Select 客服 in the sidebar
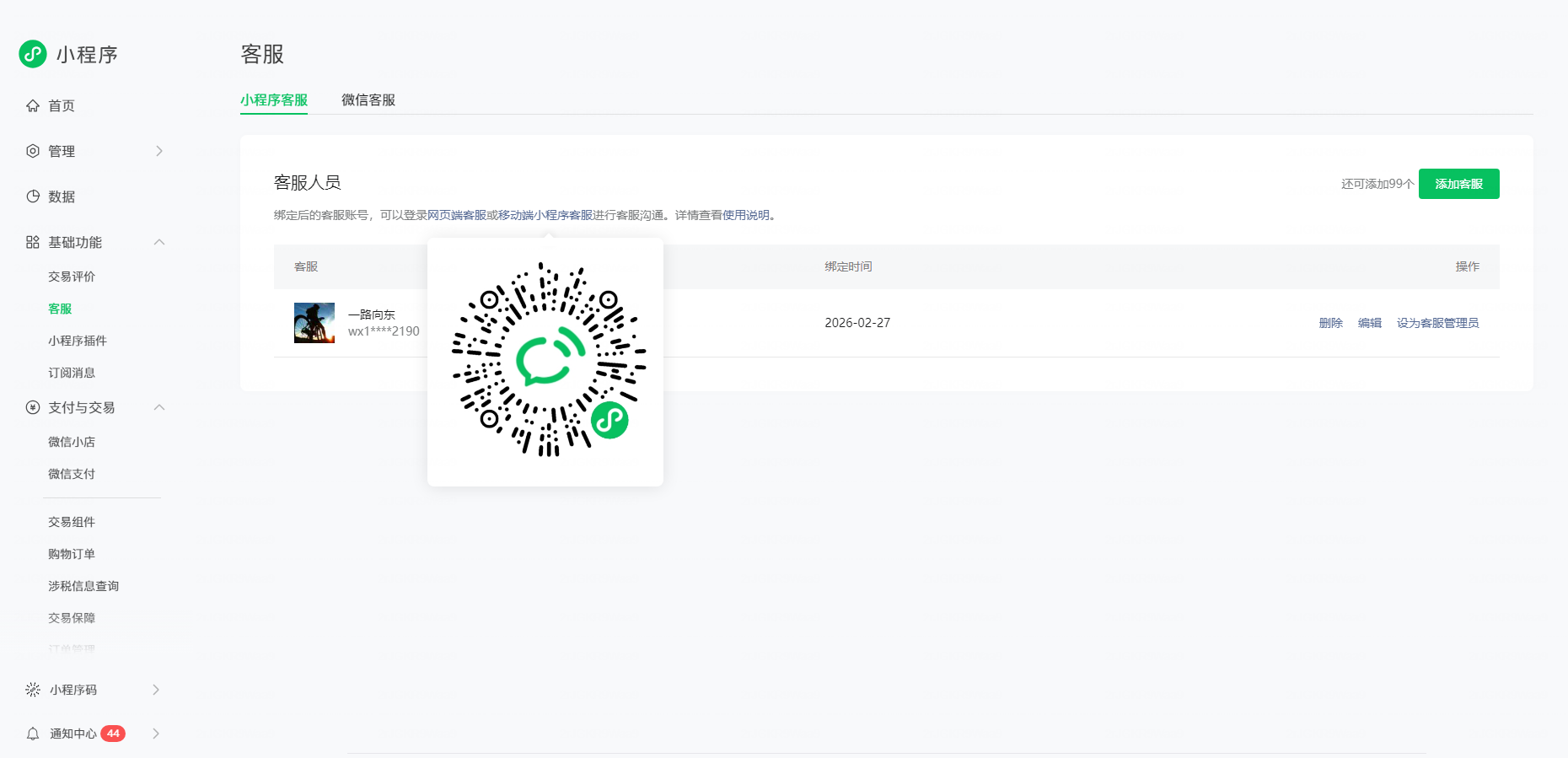The height and width of the screenshot is (758, 1568). click(60, 309)
